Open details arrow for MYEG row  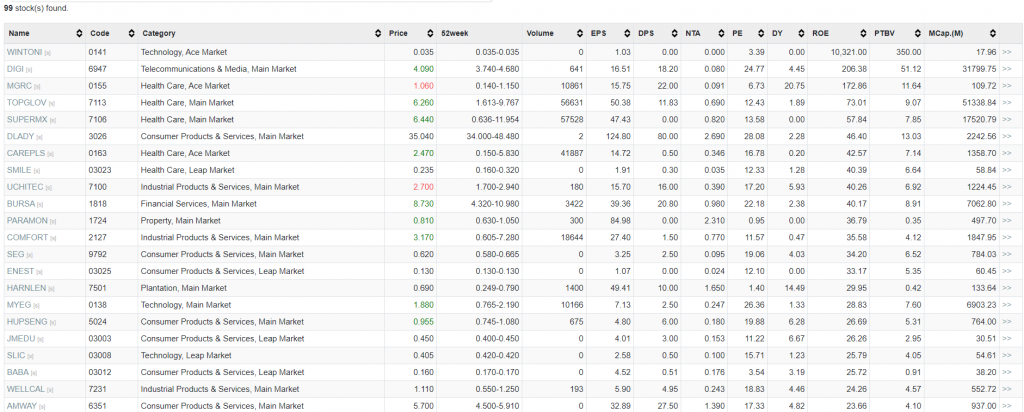click(x=1006, y=305)
